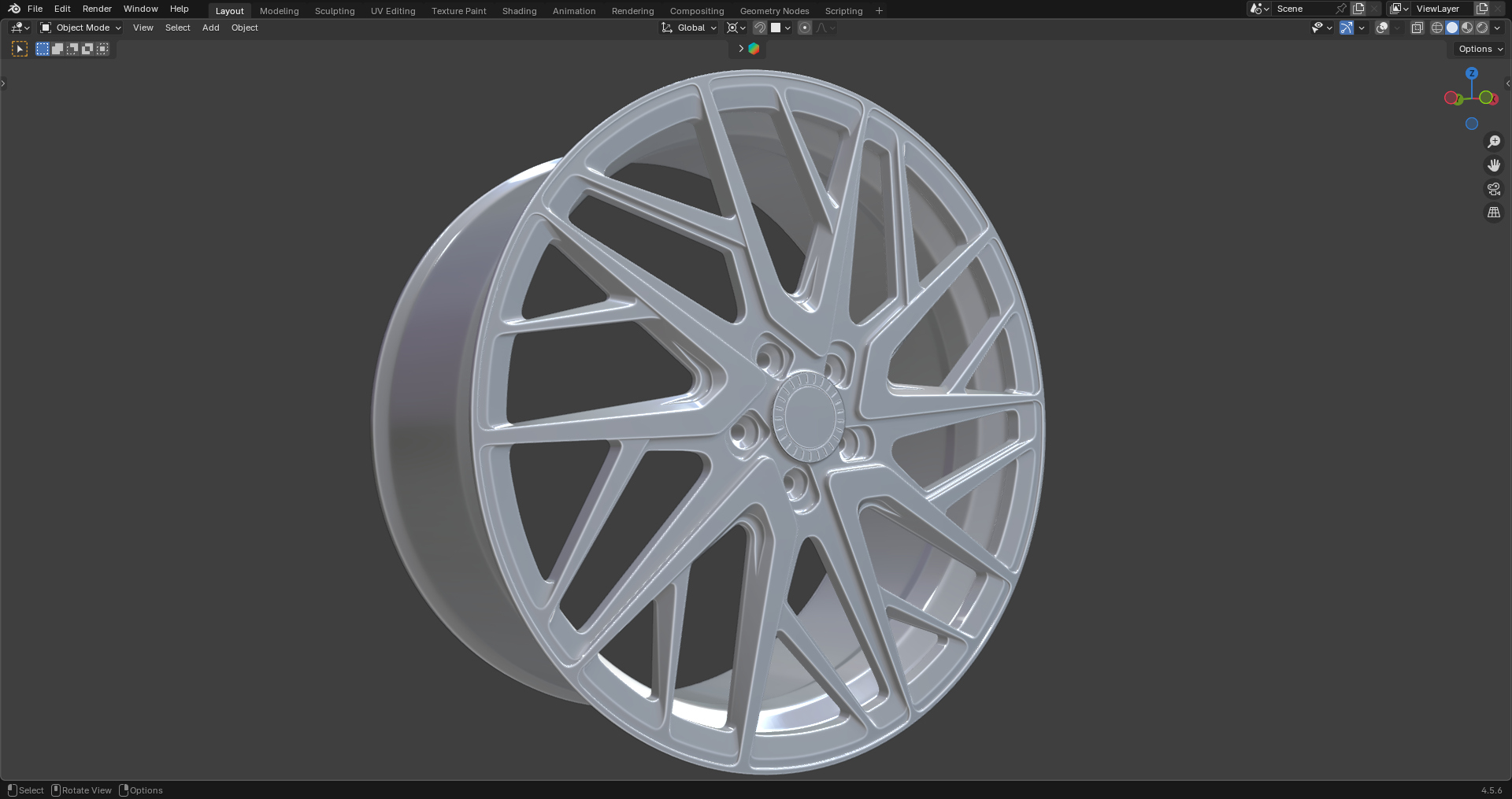Toggle X-ray mode
The image size is (1512, 799).
[1417, 28]
